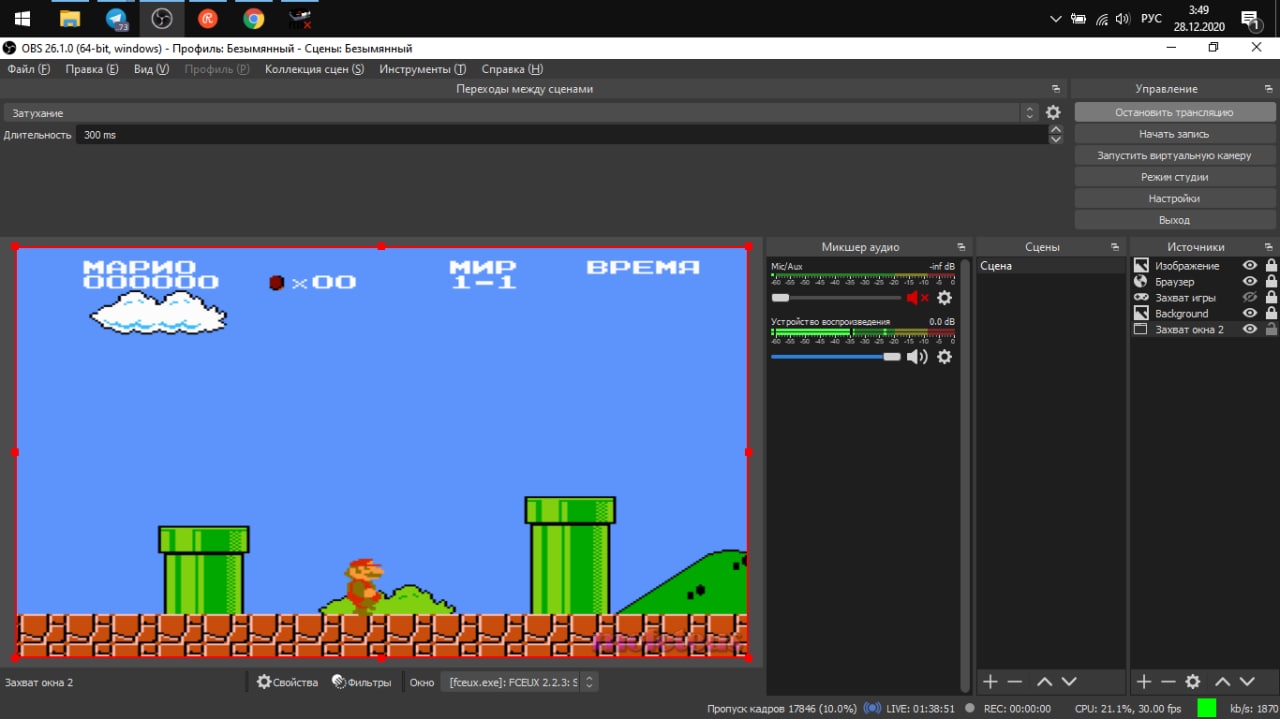Open the notification center icon
The height and width of the screenshot is (719, 1280).
1249,18
